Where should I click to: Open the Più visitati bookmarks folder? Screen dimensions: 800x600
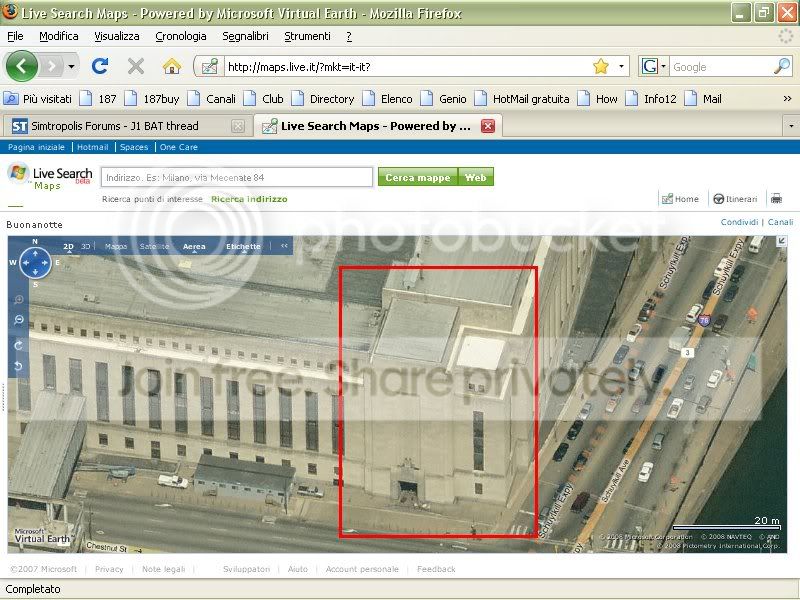point(38,99)
